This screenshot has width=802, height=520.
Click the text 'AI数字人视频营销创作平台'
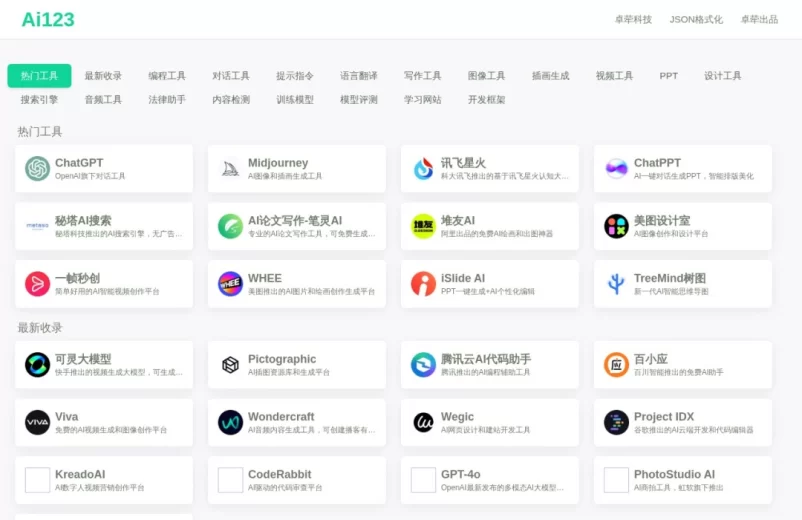pos(100,488)
